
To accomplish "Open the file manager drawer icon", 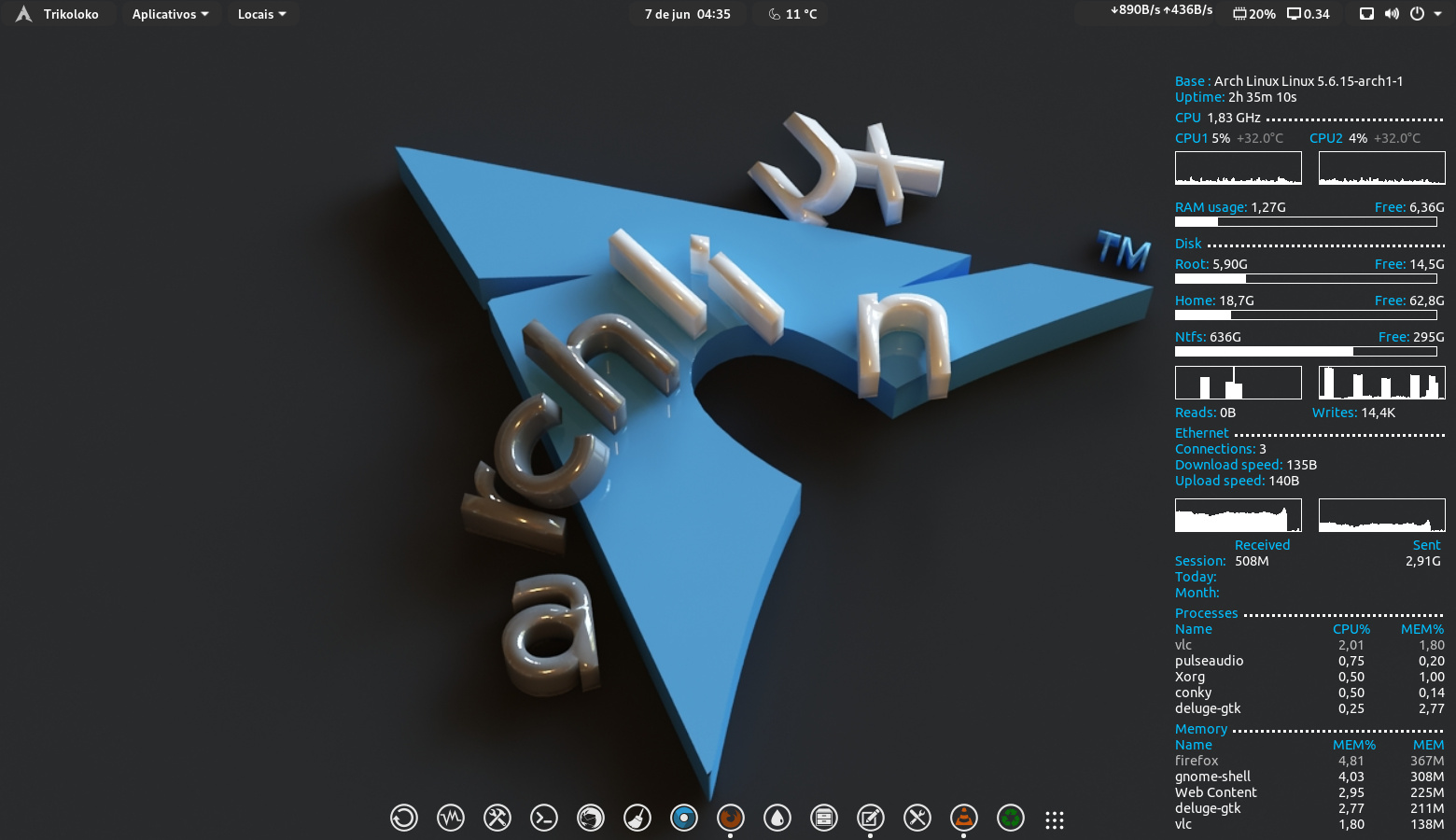I will click(x=824, y=819).
